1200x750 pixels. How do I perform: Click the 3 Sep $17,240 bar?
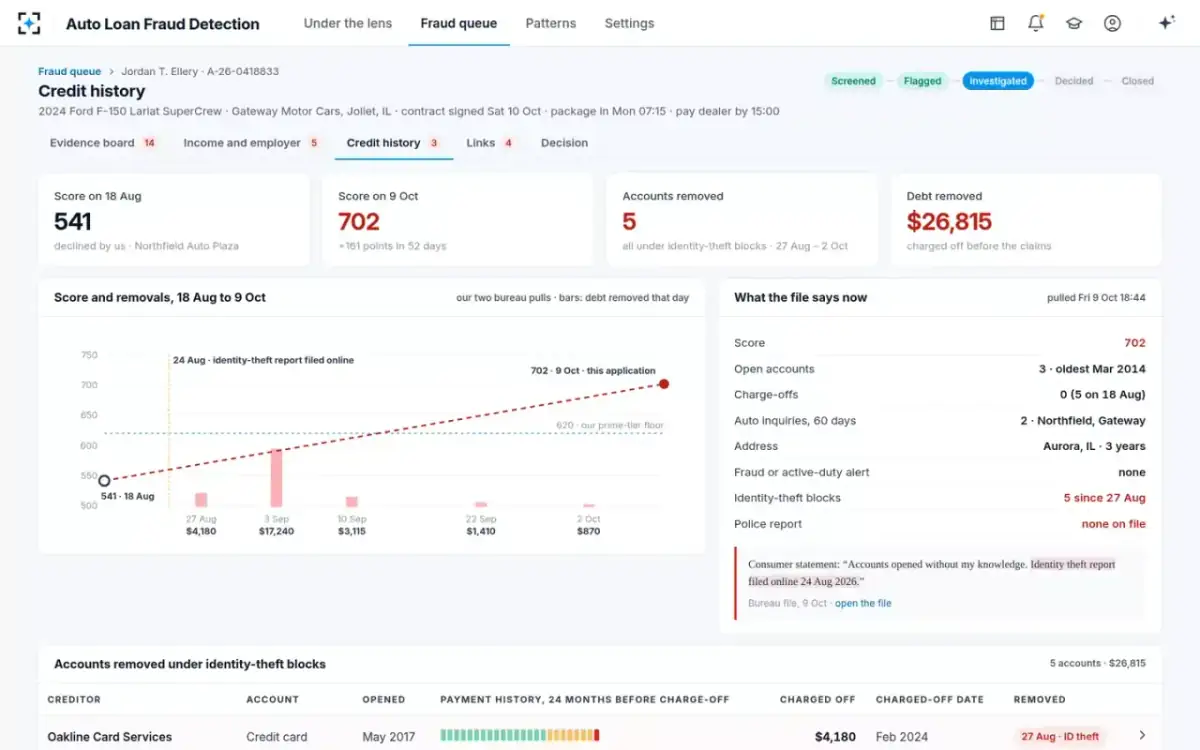tap(276, 478)
